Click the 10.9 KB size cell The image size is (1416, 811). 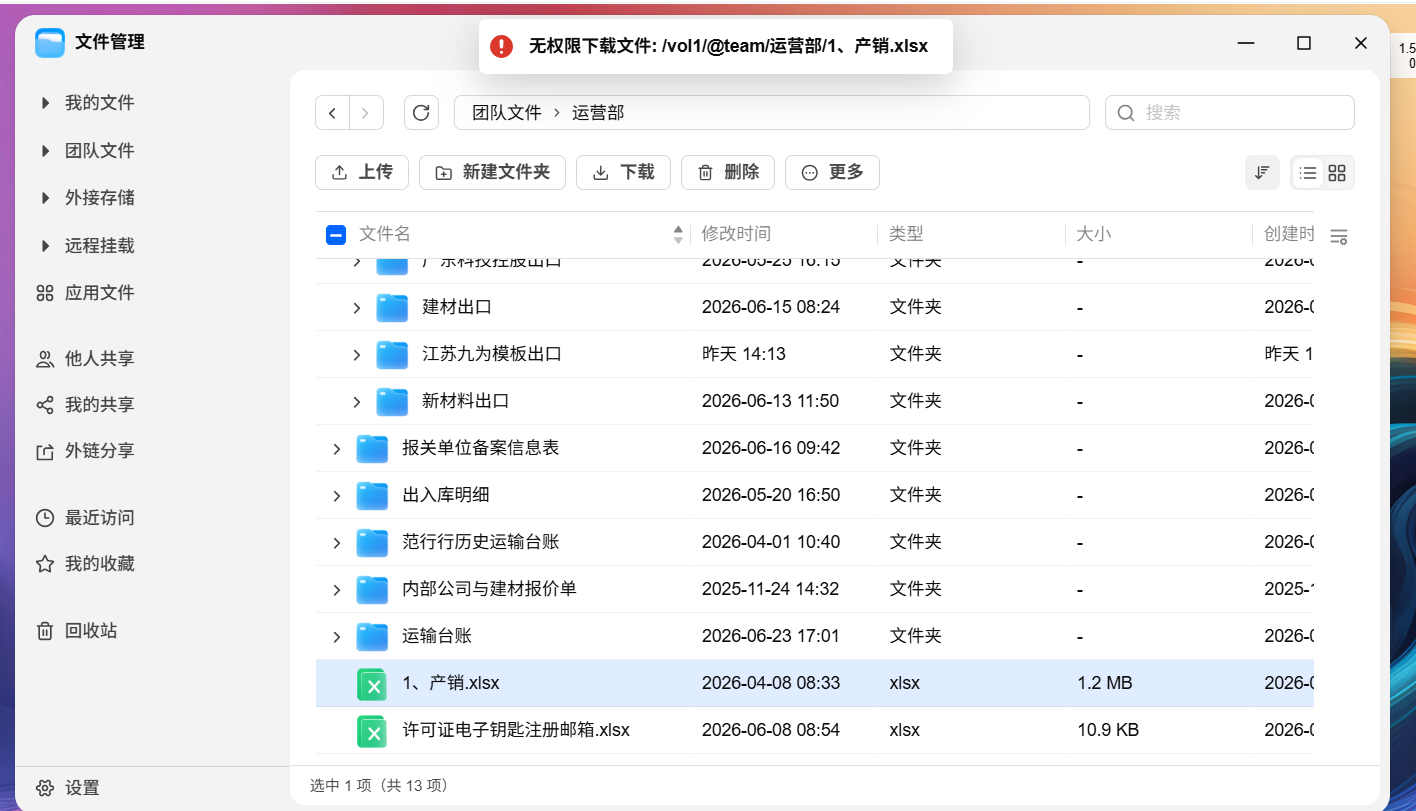pos(1108,730)
